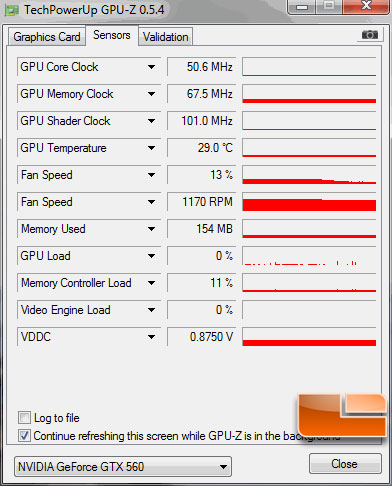Click the Close button
This screenshot has width=392, height=486.
(344, 464)
